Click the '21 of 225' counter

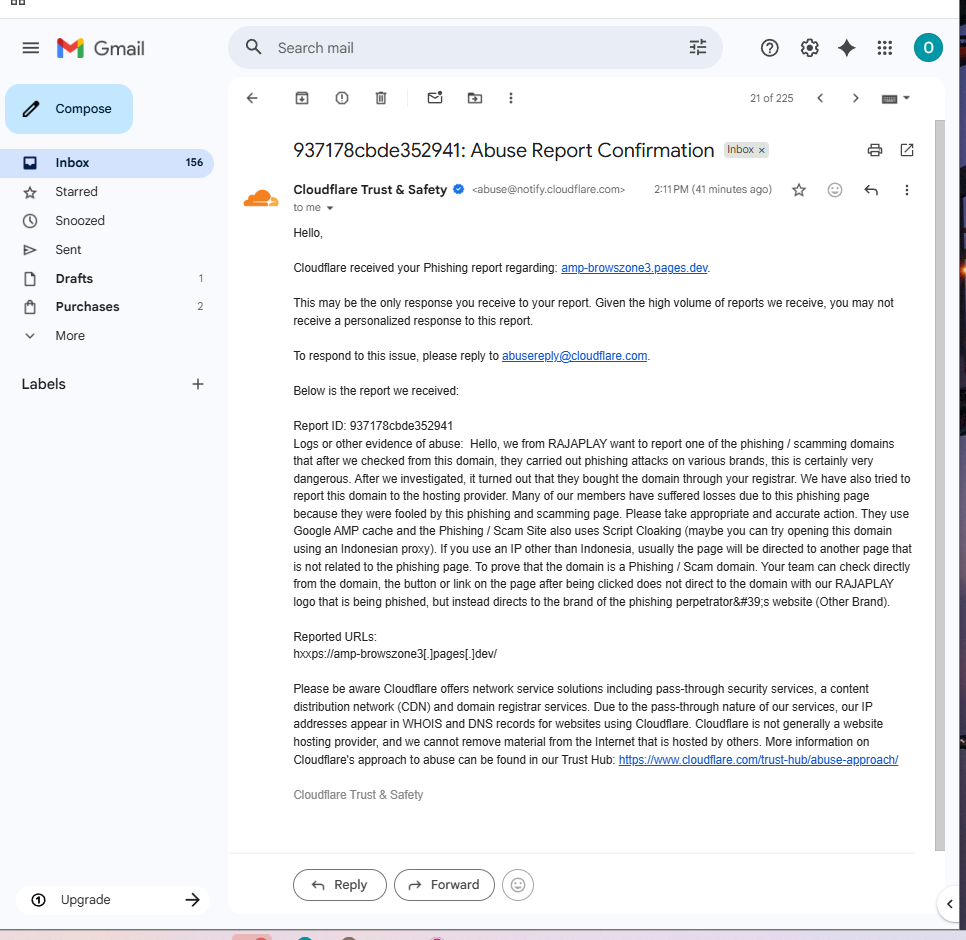(x=771, y=98)
